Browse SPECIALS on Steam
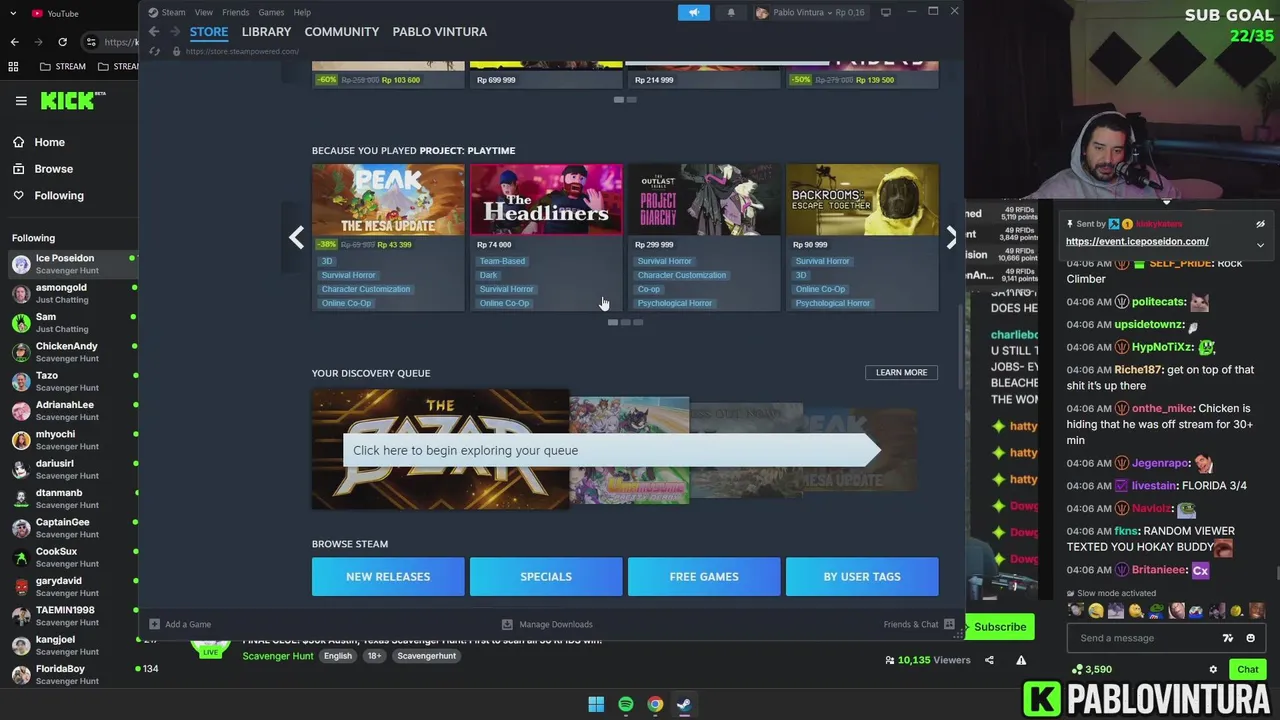 tap(546, 577)
